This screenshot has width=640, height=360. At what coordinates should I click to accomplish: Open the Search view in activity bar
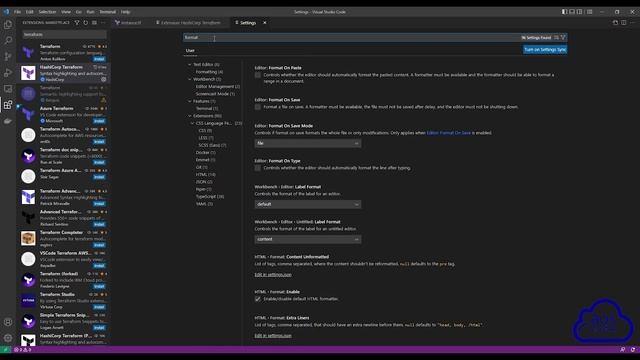click(x=8, y=40)
